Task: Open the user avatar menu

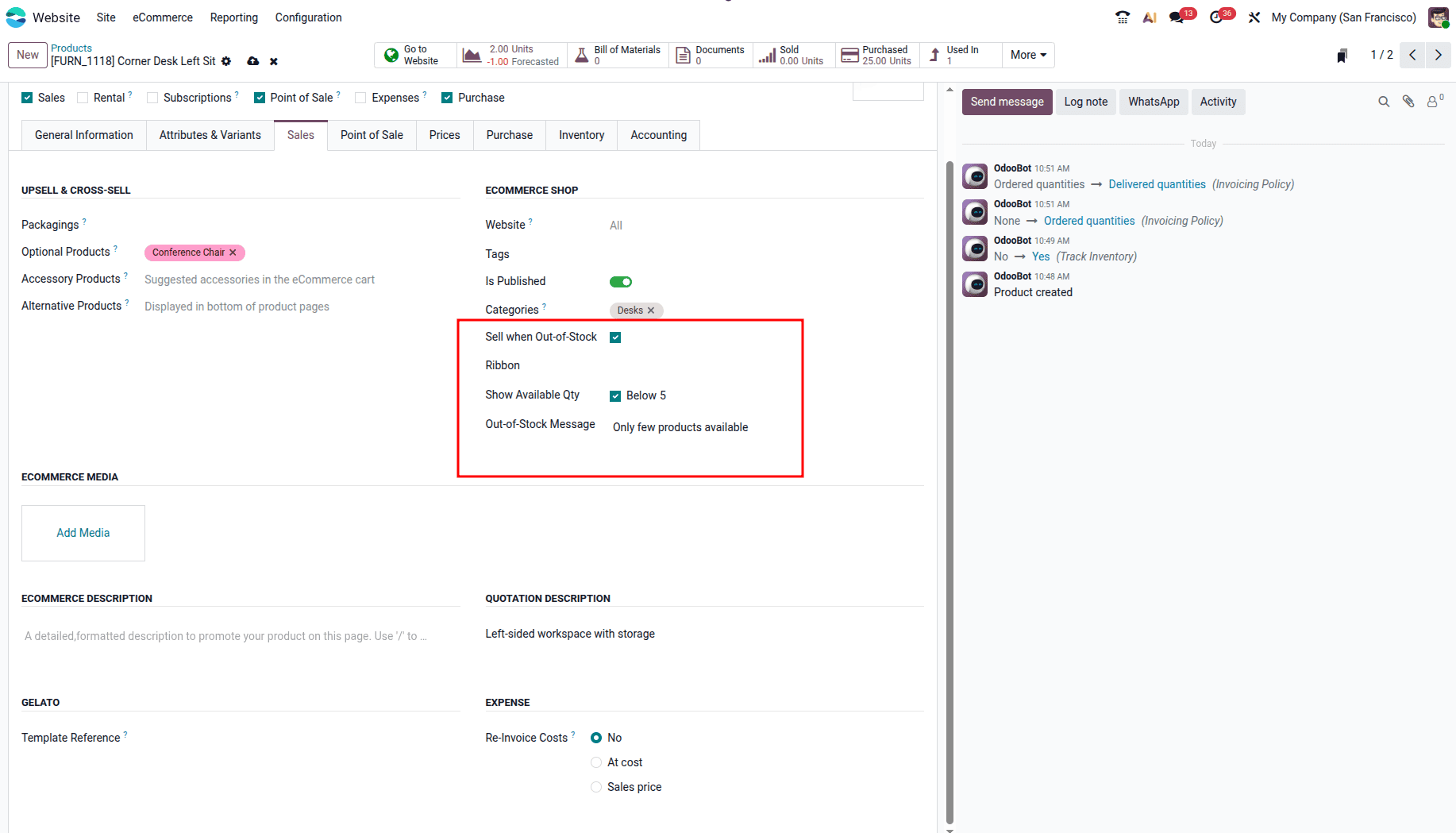Action: click(1439, 17)
